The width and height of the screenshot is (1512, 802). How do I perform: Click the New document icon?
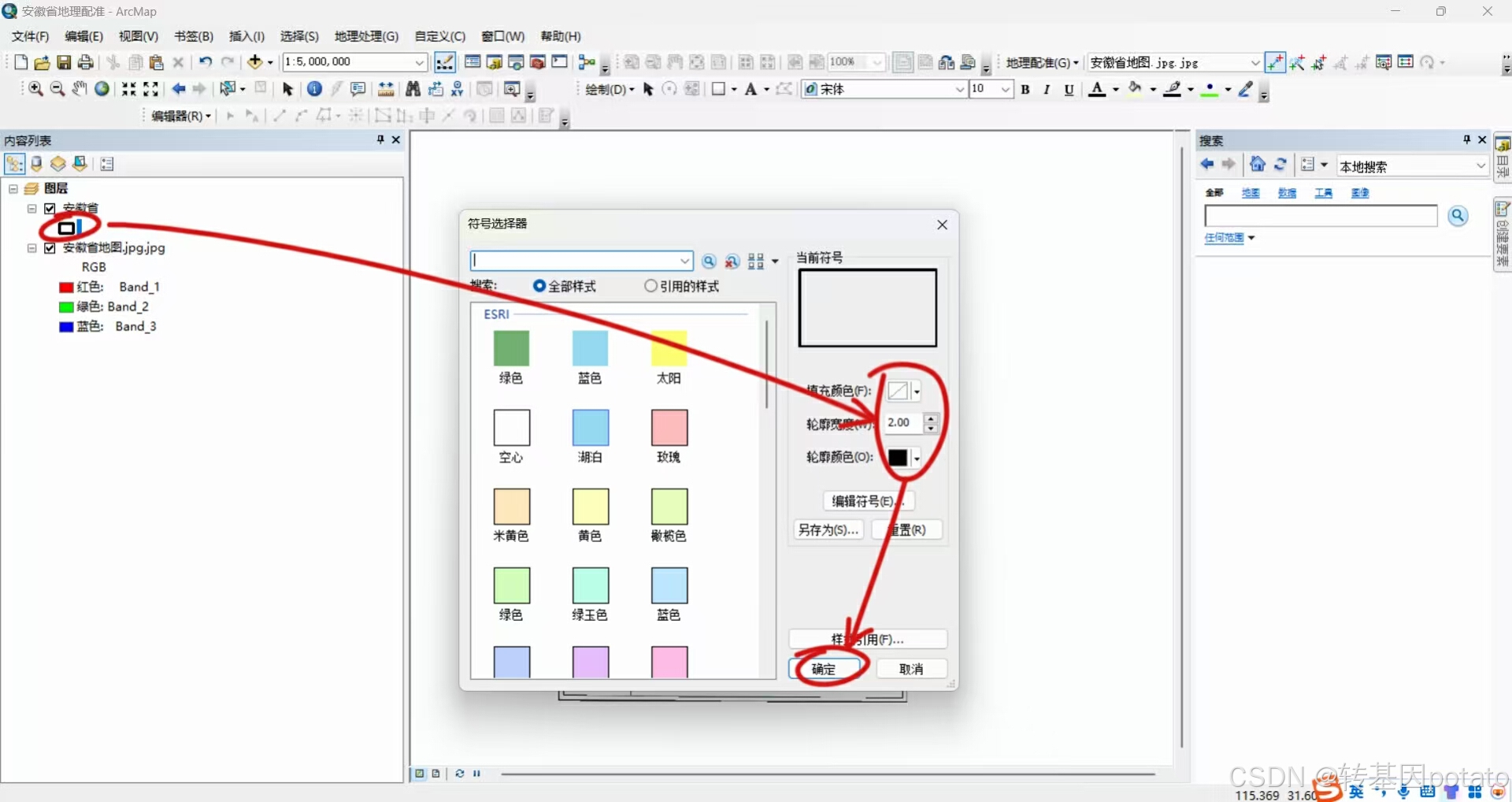[21, 62]
